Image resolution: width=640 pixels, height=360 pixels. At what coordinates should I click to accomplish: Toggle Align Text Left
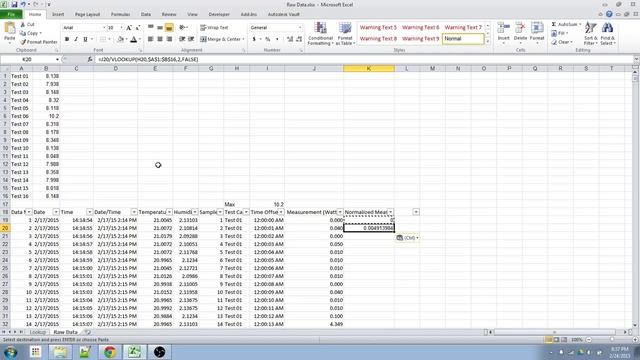tap(150, 39)
